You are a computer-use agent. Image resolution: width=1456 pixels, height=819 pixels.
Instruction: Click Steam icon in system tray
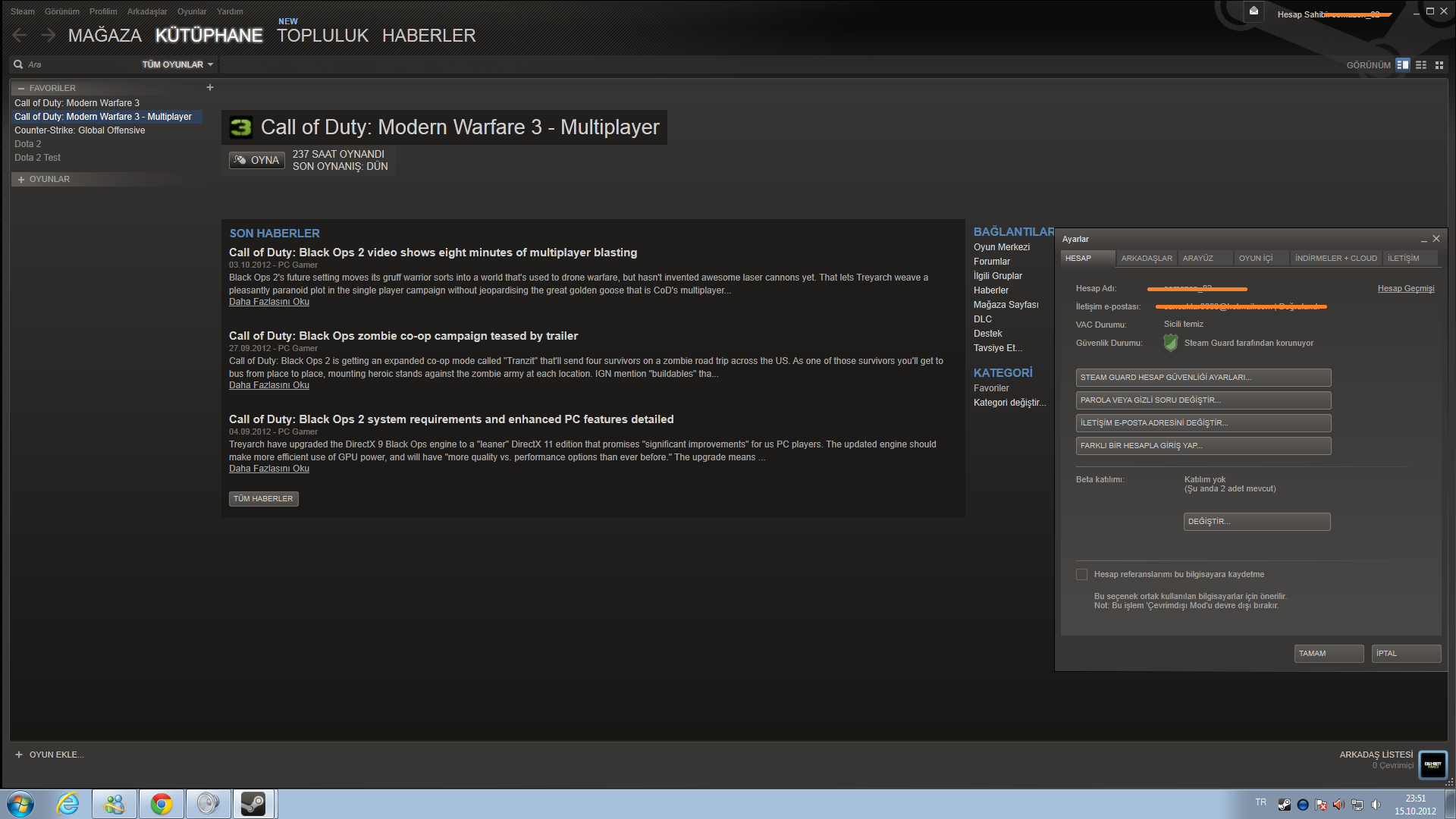pyautogui.click(x=1284, y=805)
